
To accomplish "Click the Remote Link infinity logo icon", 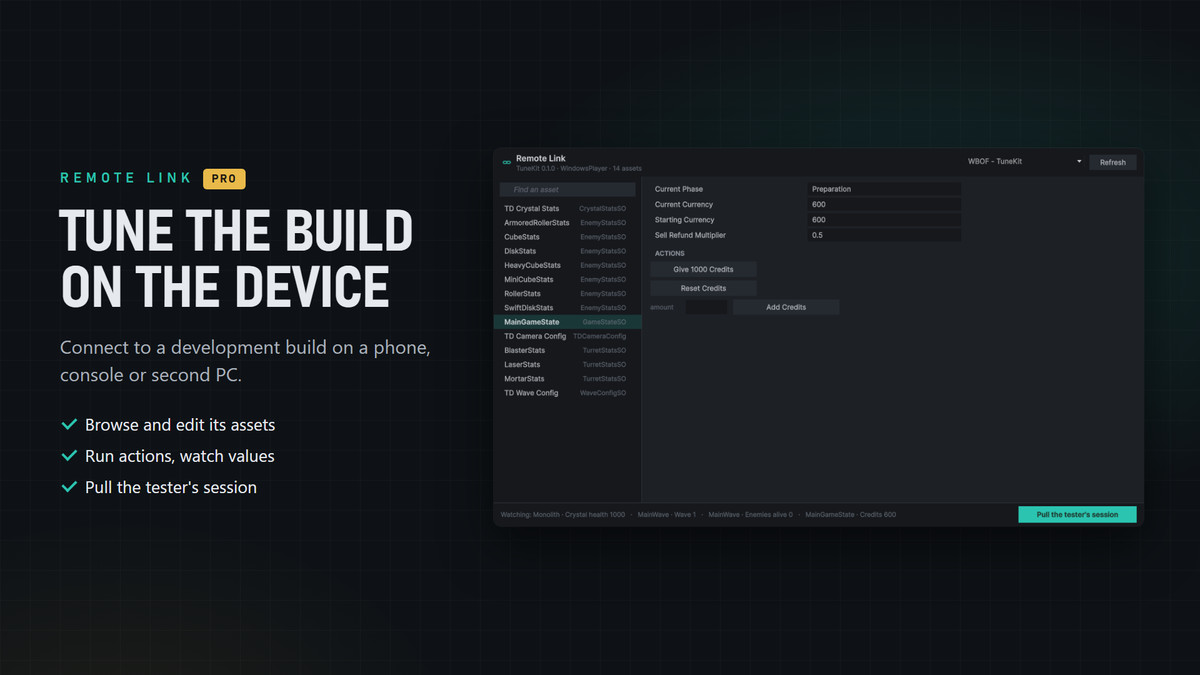I will coord(506,163).
